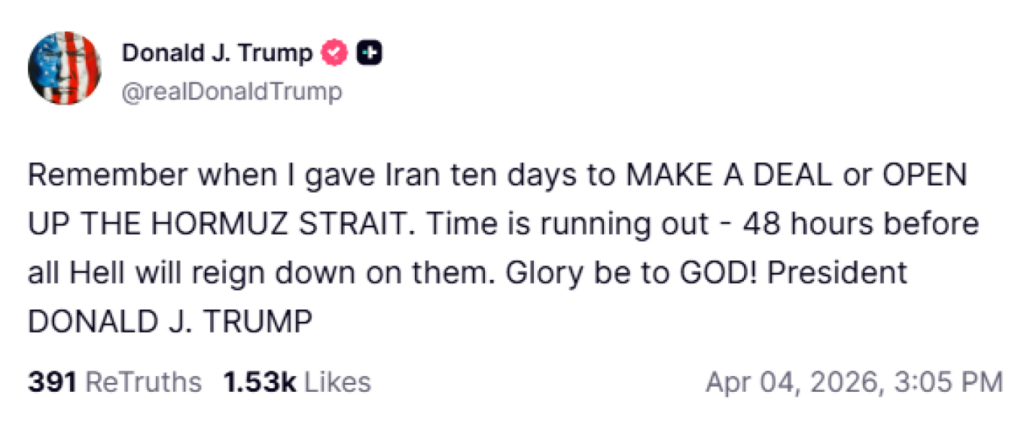Click the @realDonaldTrump handle
Image resolution: width=1024 pixels, height=425 pixels.
[232, 92]
